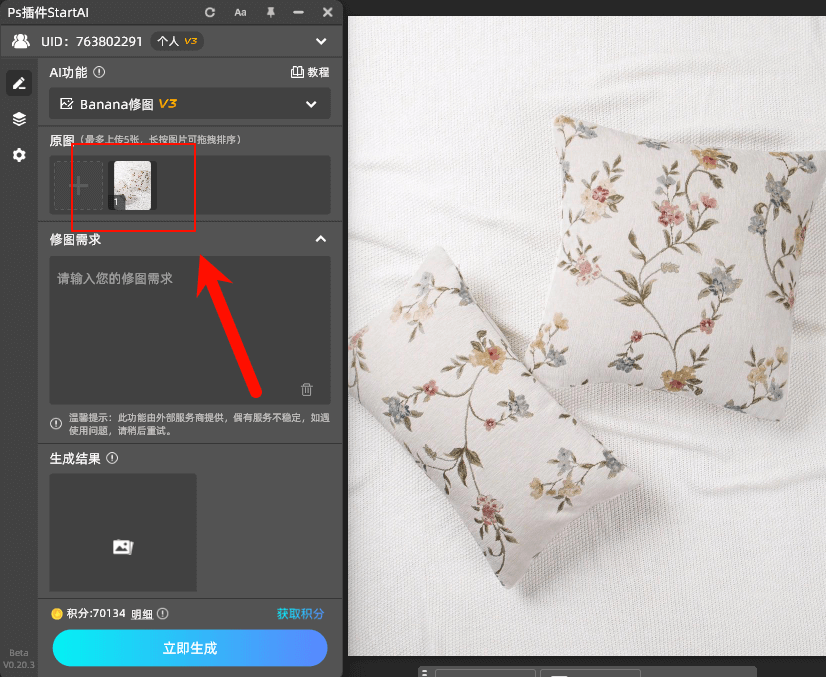This screenshot has height=677, width=826.
Task: Click the user avatar icon near the UID
Action: [21, 42]
